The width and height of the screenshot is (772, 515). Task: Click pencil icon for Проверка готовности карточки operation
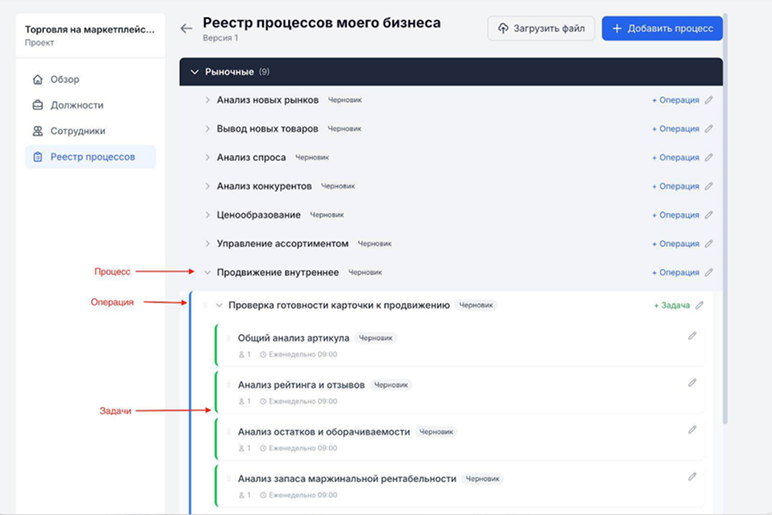point(700,305)
